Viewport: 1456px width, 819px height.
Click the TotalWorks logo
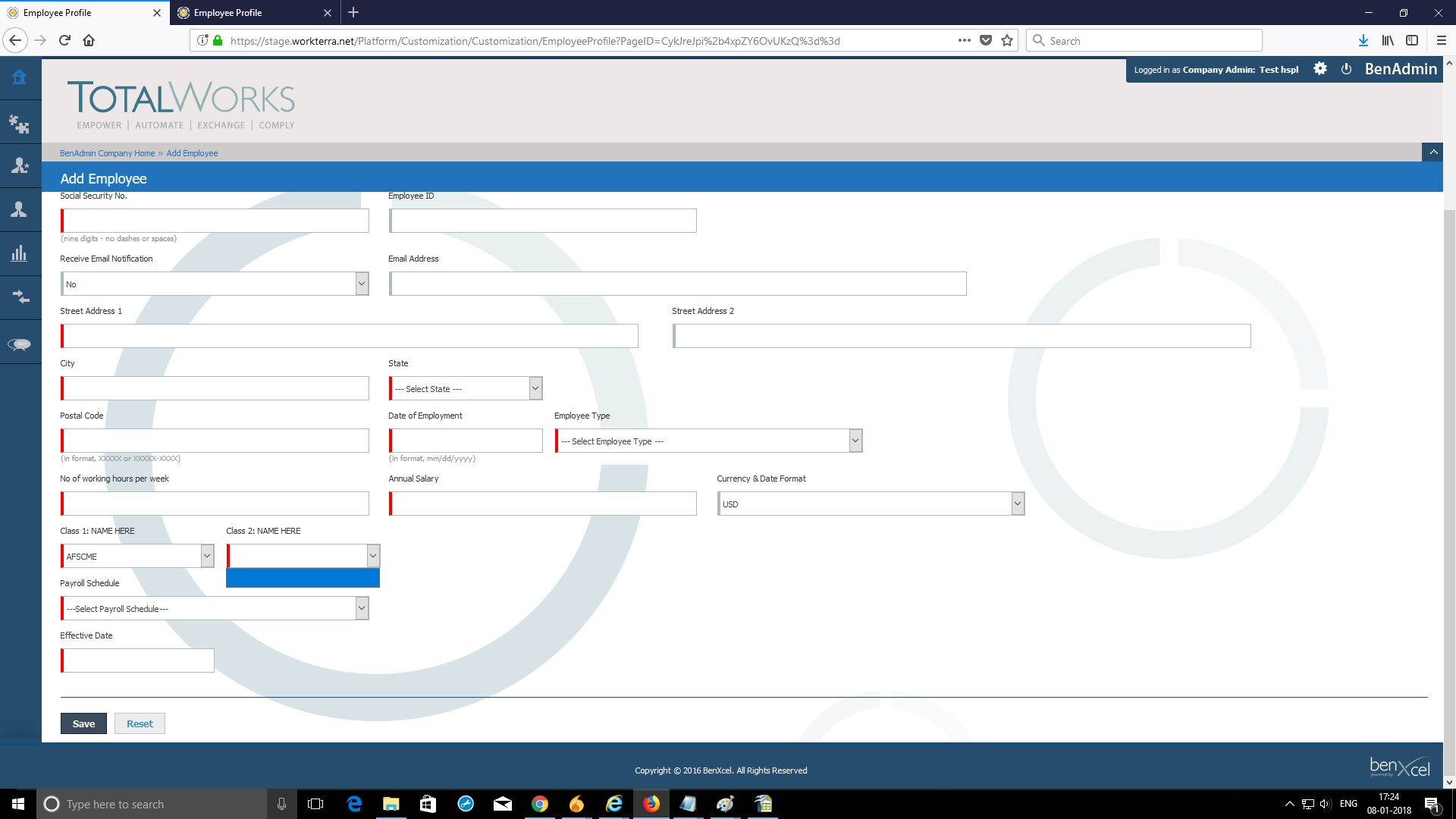(181, 105)
